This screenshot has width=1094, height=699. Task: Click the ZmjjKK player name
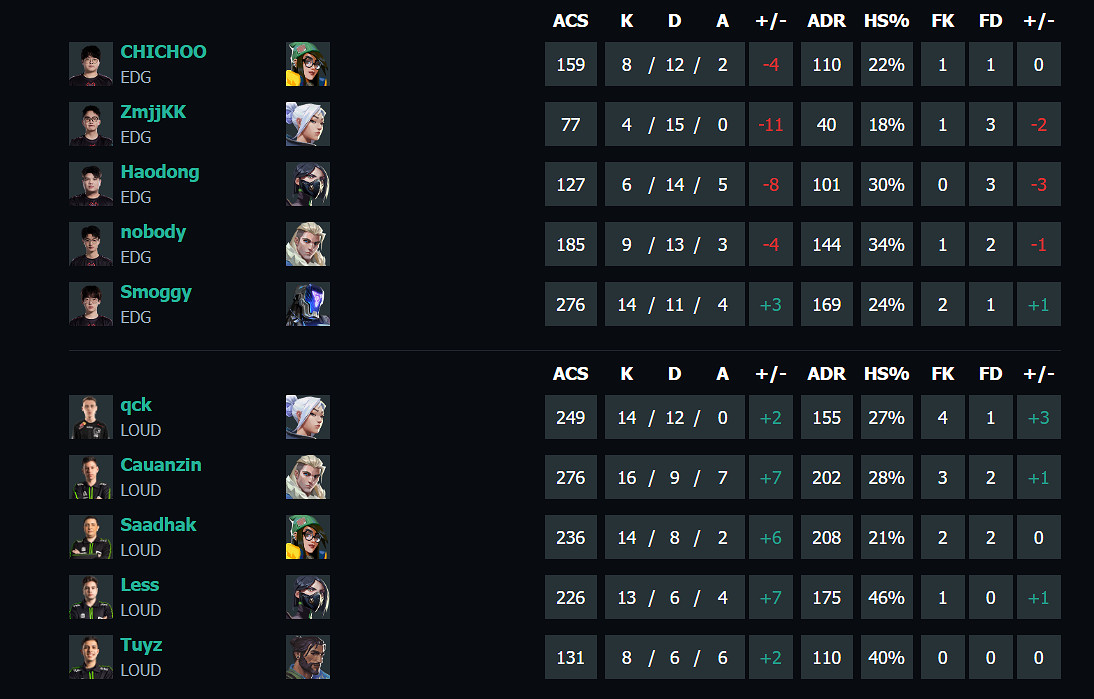pos(152,112)
